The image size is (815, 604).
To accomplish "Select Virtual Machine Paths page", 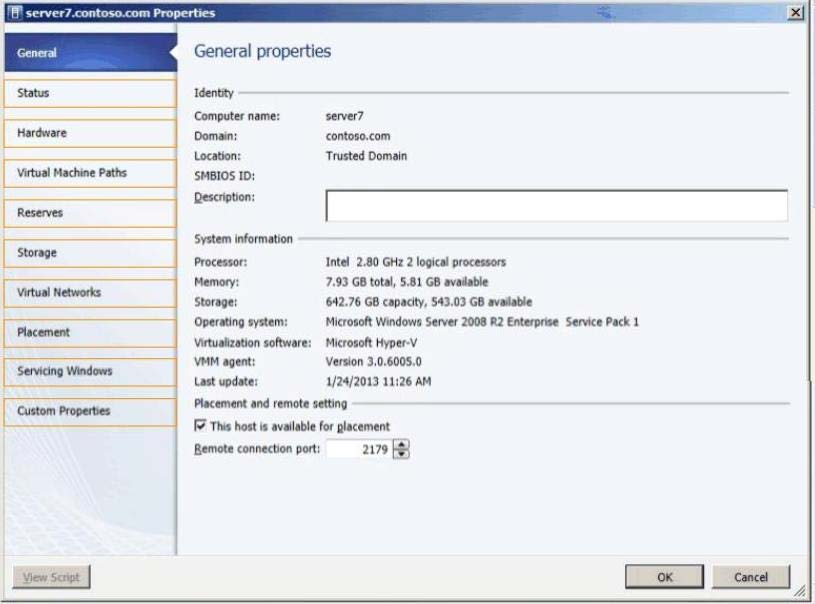I will pos(90,173).
